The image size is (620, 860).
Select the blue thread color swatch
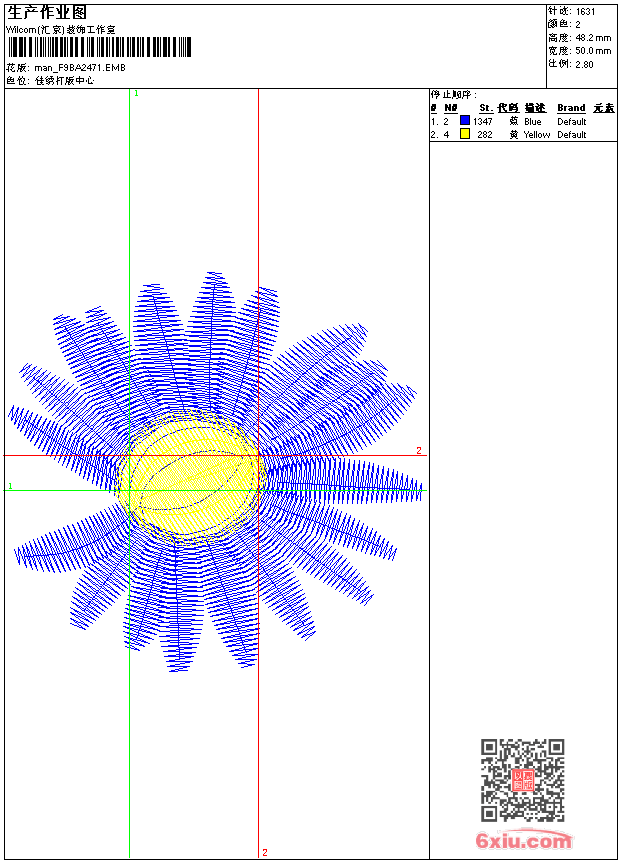point(465,121)
